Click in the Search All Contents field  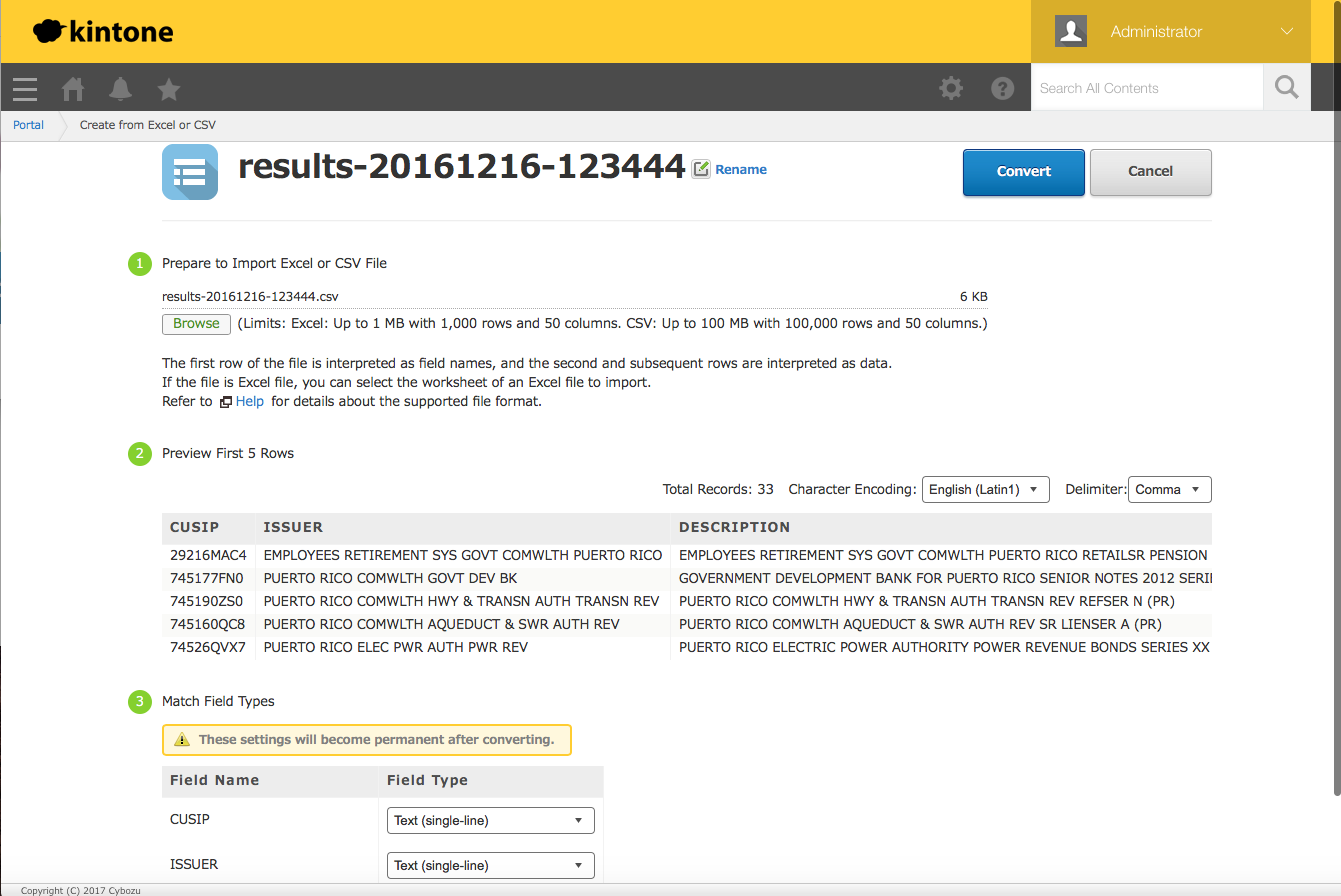coord(1146,88)
